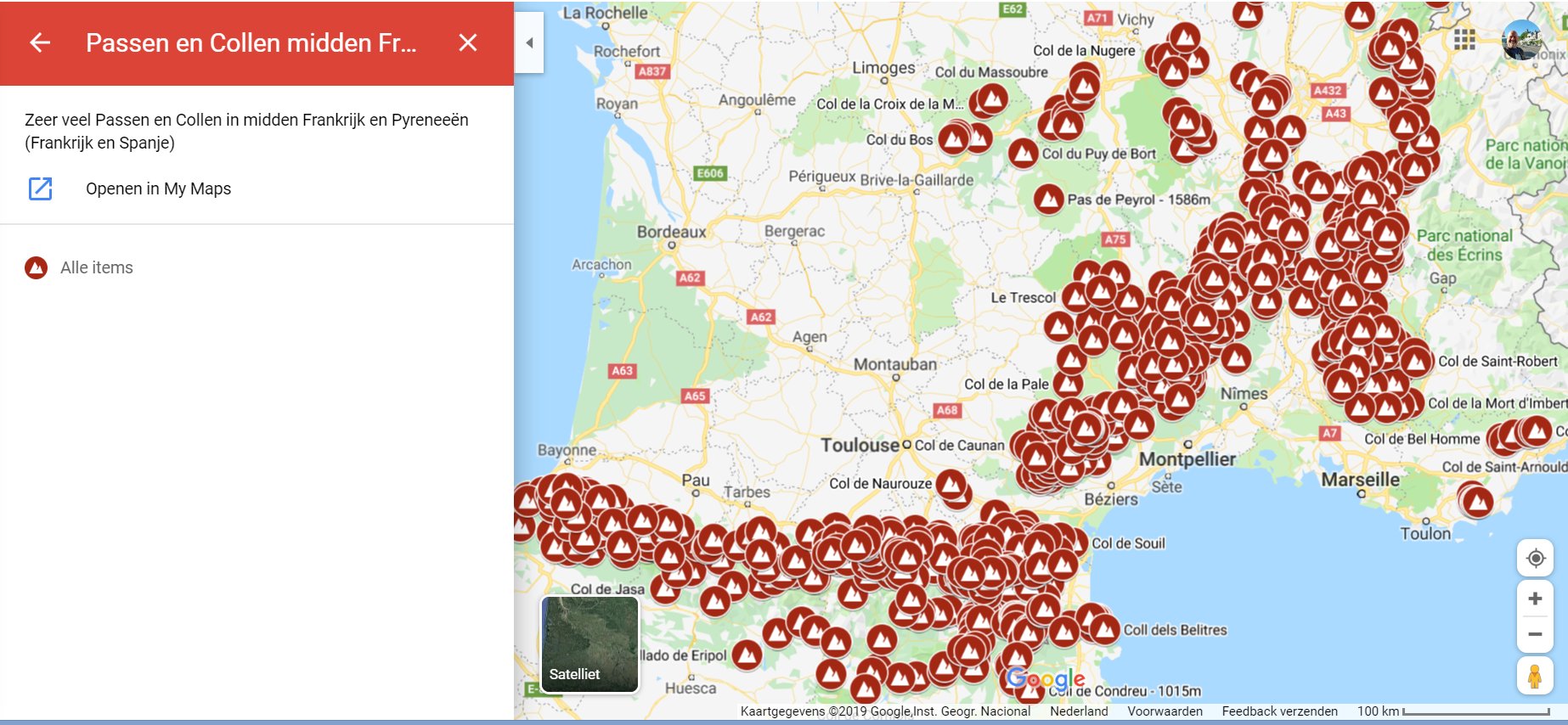Go back using the header arrow

40,42
